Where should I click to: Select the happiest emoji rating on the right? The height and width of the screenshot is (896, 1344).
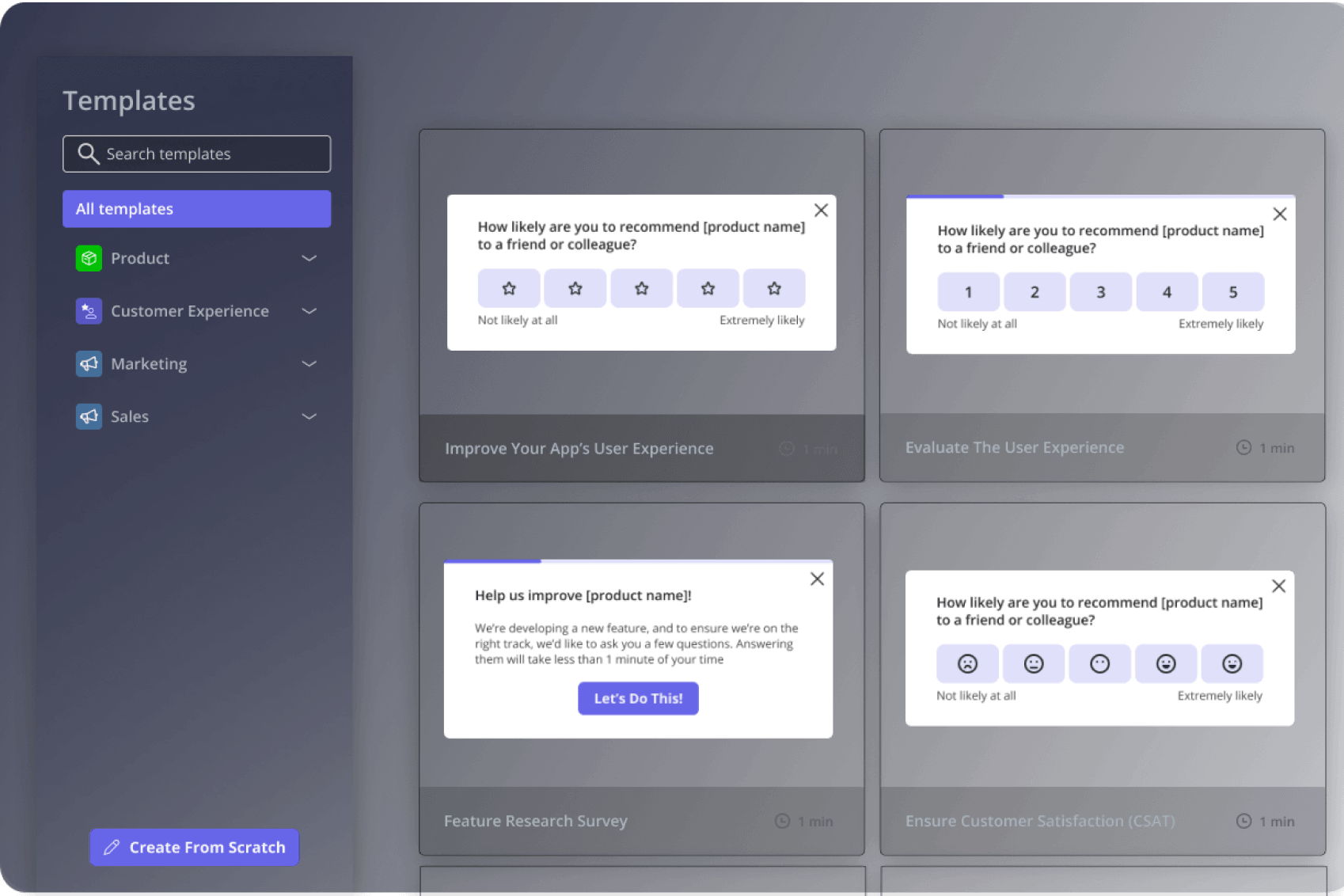coord(1232,664)
